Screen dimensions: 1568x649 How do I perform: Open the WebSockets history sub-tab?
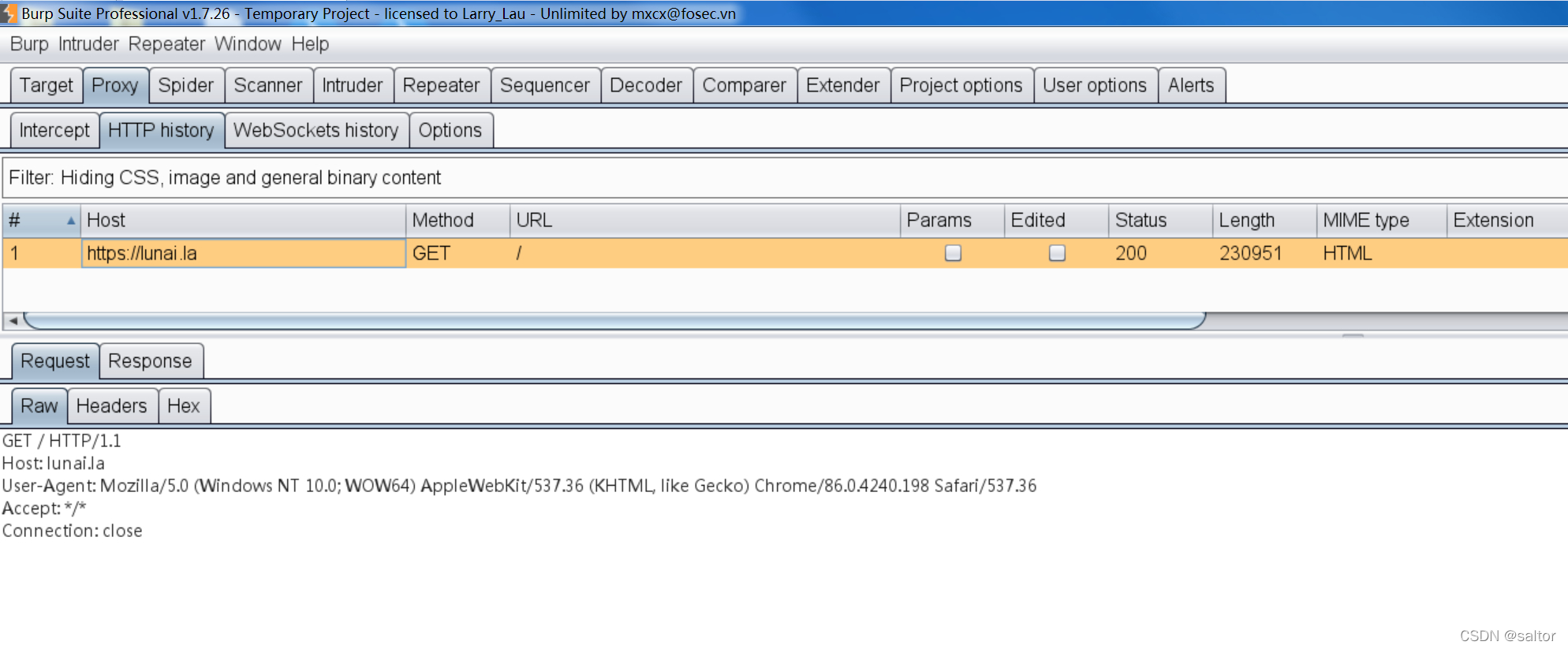(316, 130)
